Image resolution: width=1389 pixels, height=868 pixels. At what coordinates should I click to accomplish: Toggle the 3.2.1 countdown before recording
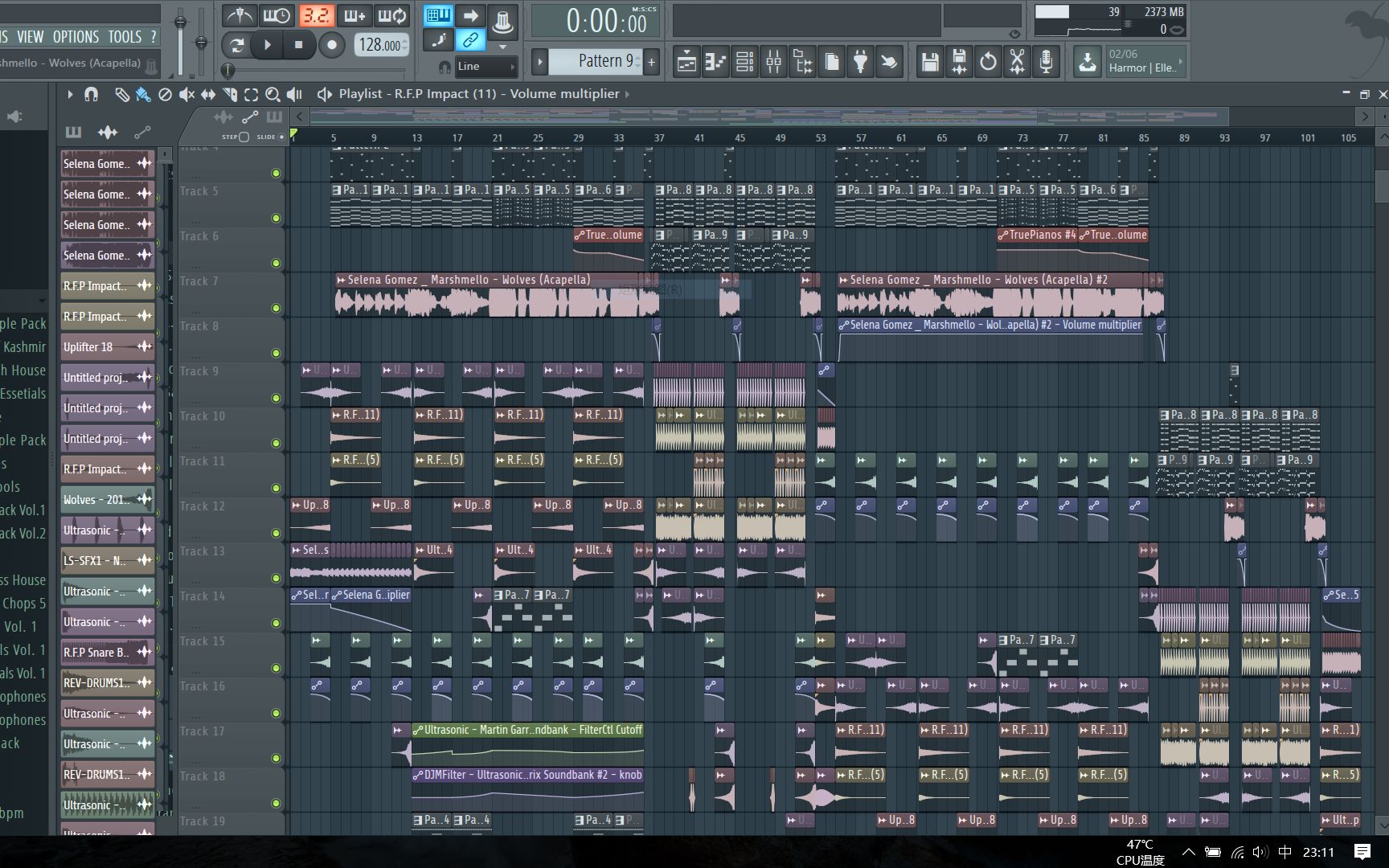click(x=316, y=15)
